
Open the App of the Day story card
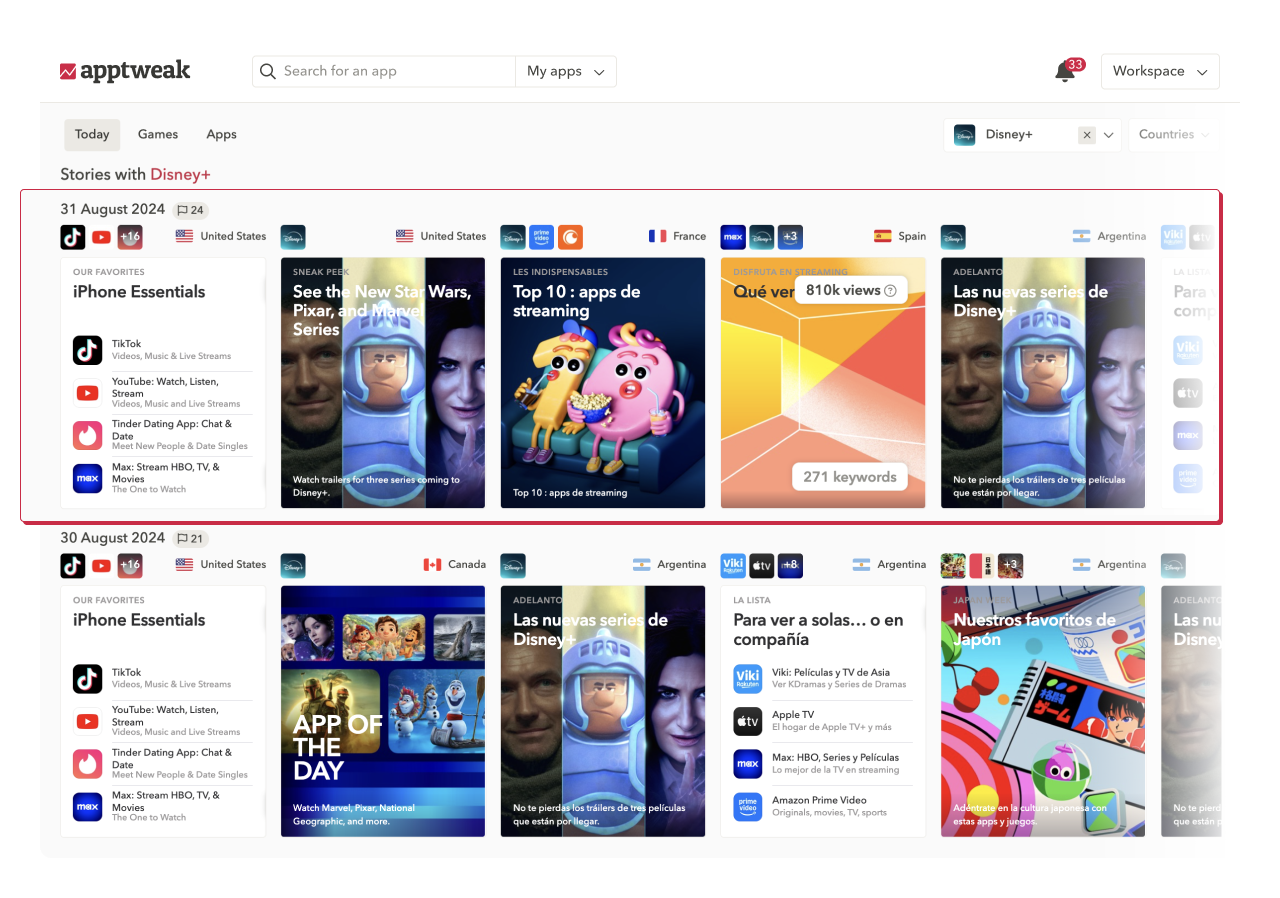(x=383, y=711)
